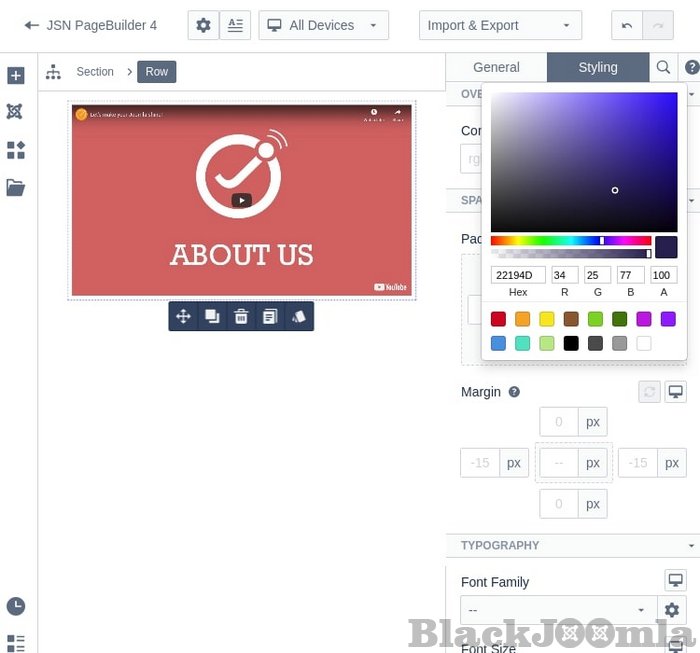Screen dimensions: 700x653
Task: Open the history clock icon
Action: 15,606
